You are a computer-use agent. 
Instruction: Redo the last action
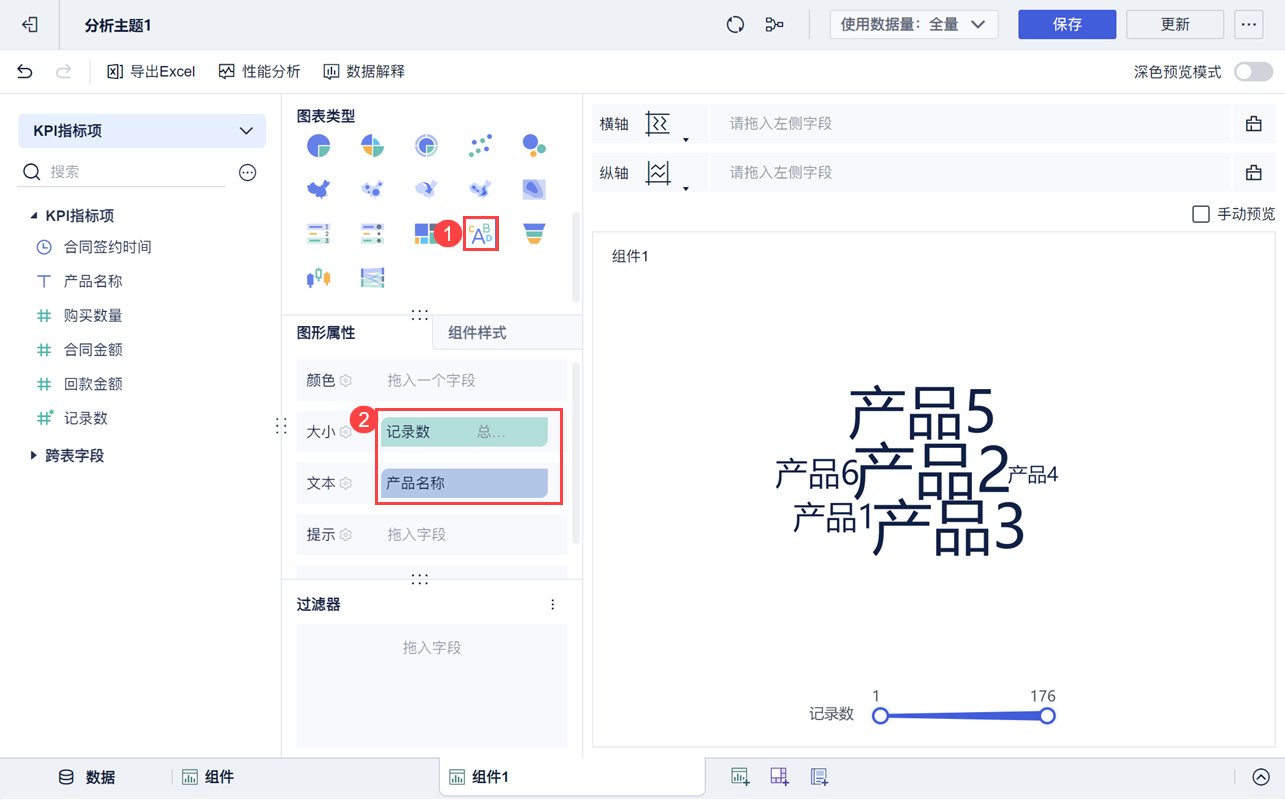[63, 72]
